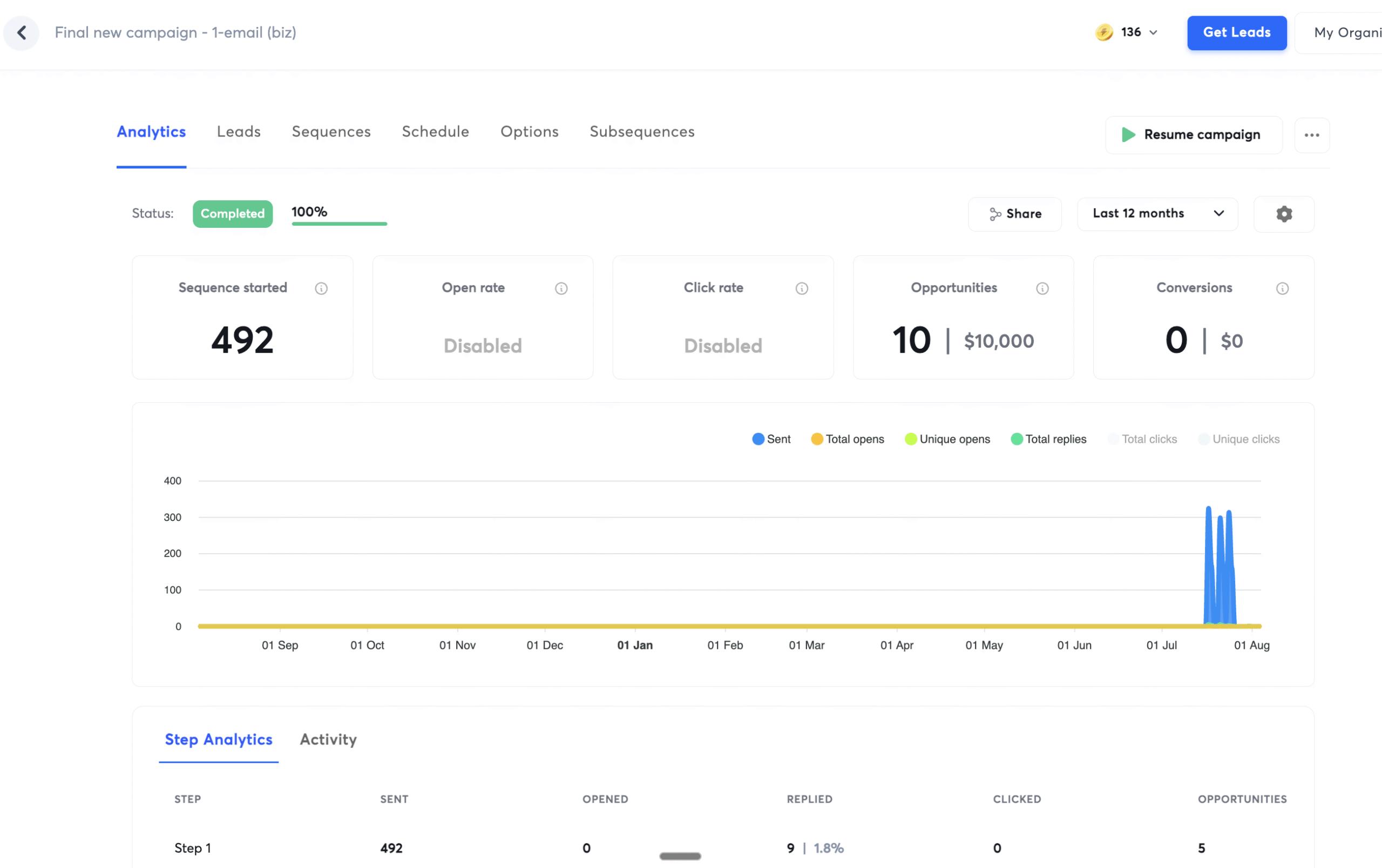1382x868 pixels.
Task: Toggle the Sent series in chart legend
Action: pyautogui.click(x=771, y=439)
